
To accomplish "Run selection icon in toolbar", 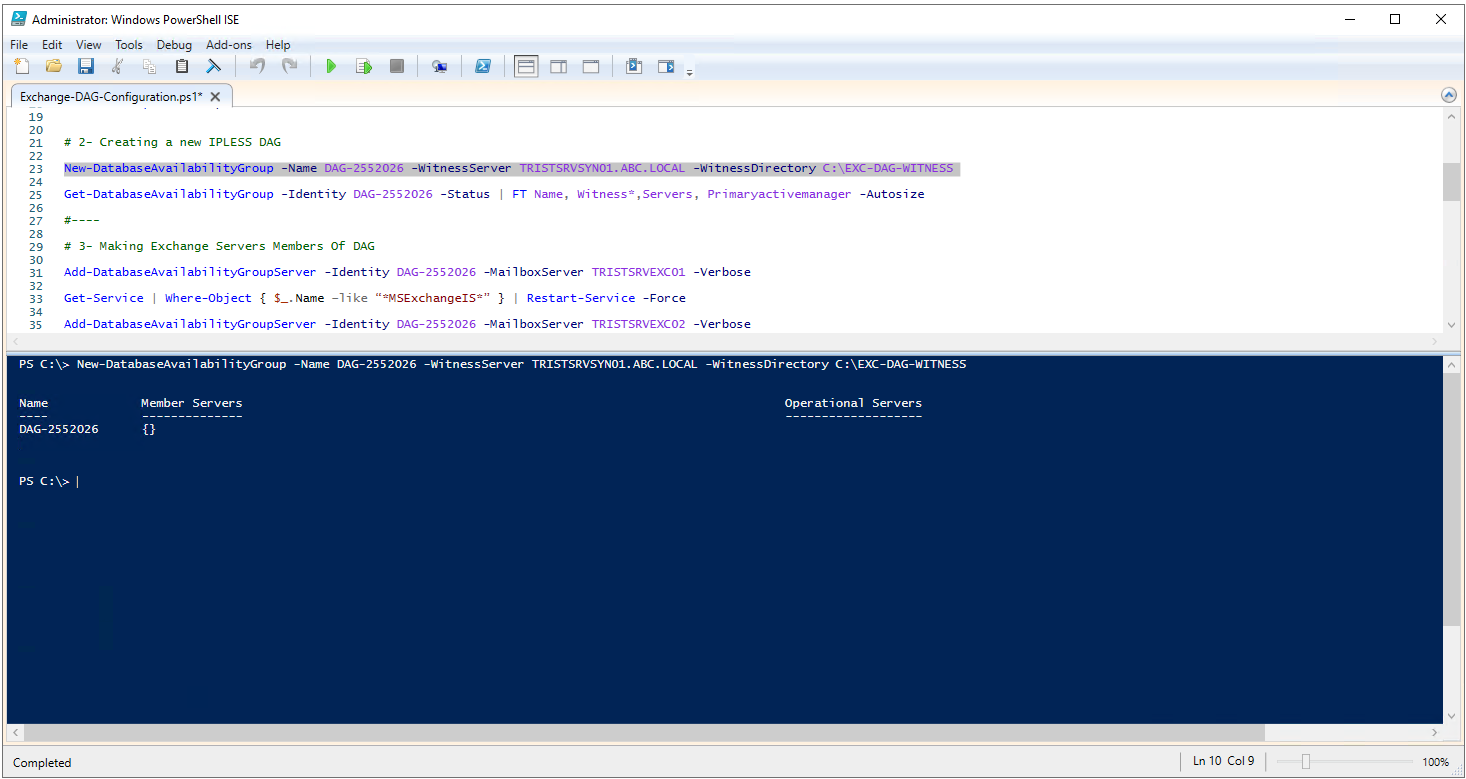I will point(364,66).
